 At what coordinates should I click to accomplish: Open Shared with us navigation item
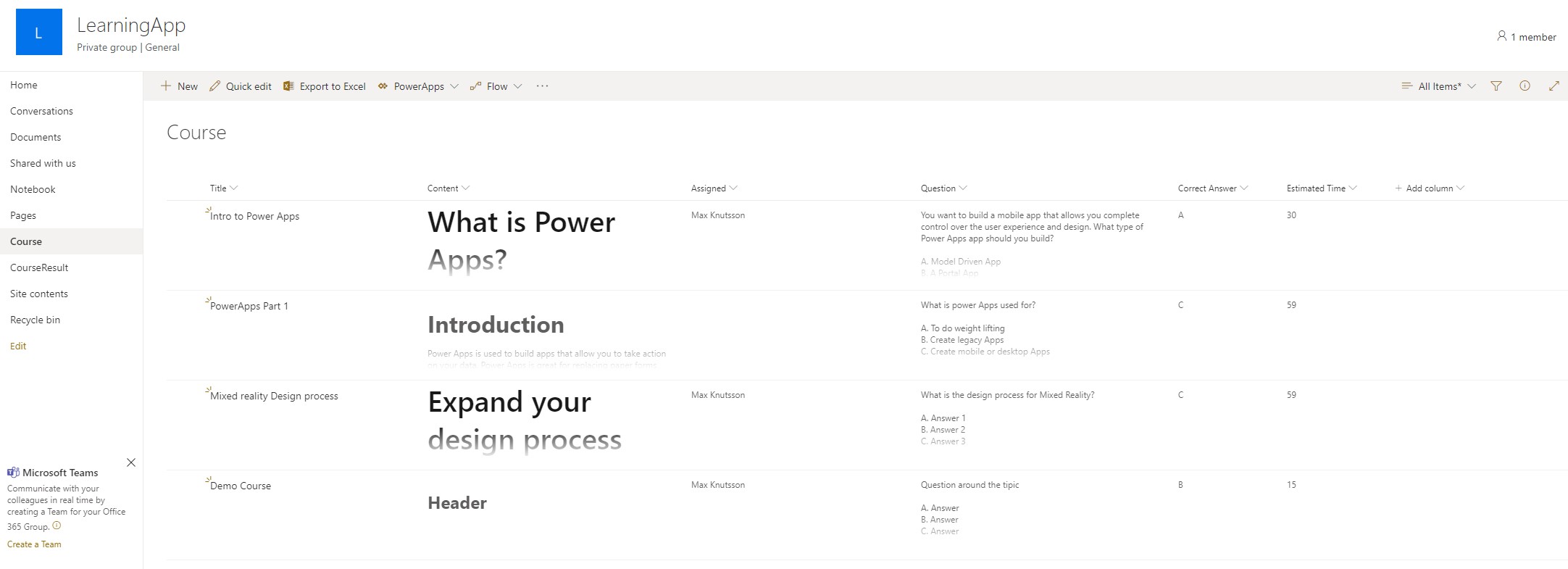pyautogui.click(x=43, y=163)
